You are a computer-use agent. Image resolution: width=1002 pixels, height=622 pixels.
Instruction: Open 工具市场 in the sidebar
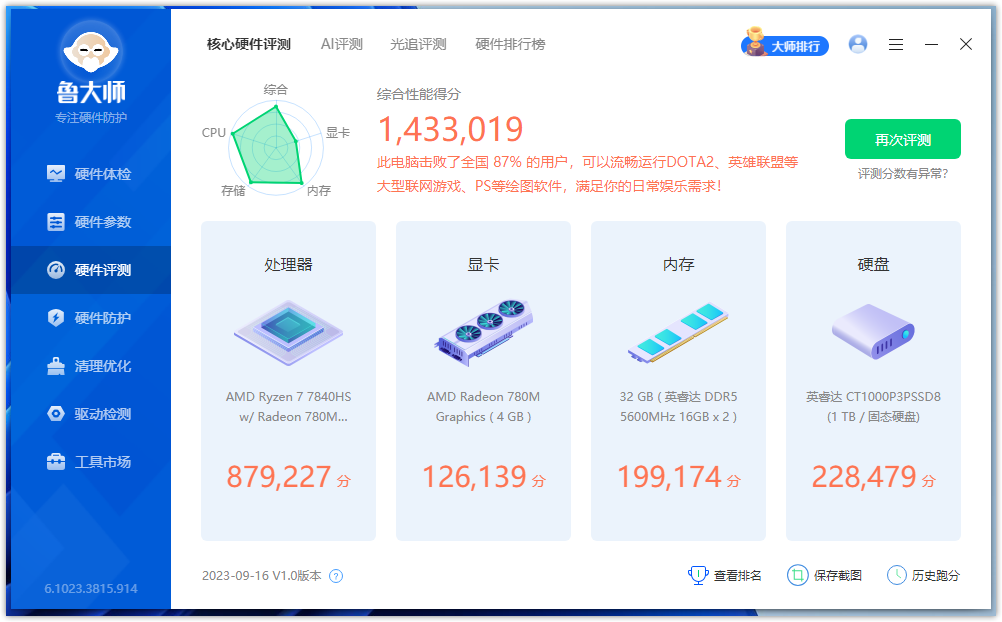pyautogui.click(x=89, y=462)
